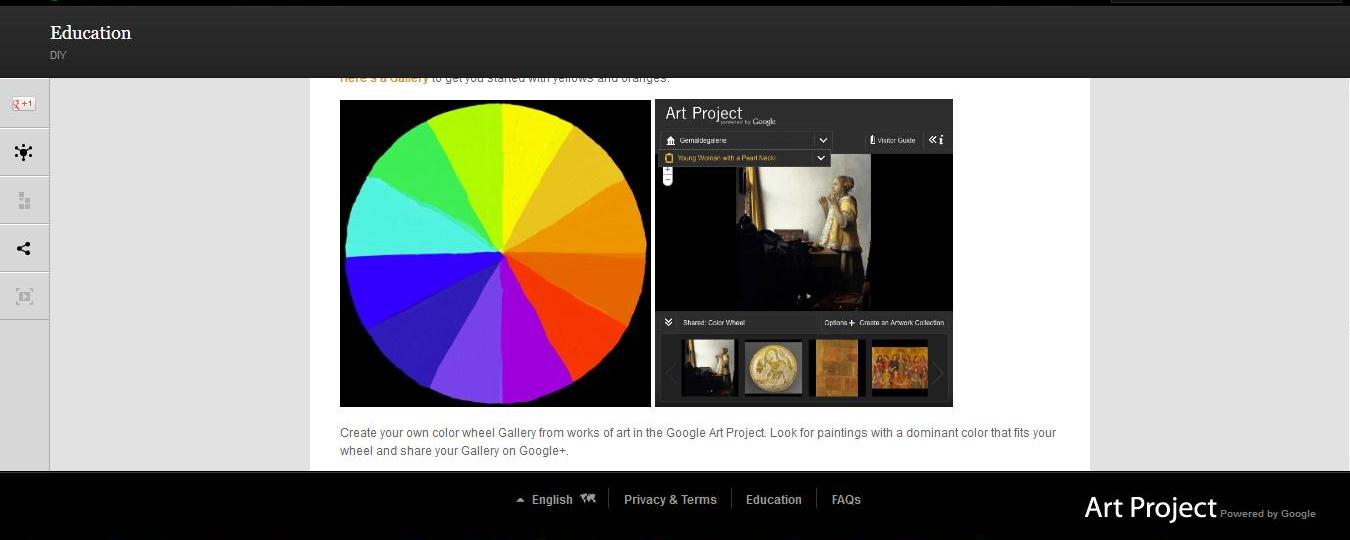Click the greyed-out squares icon in sidebar

pyautogui.click(x=24, y=201)
